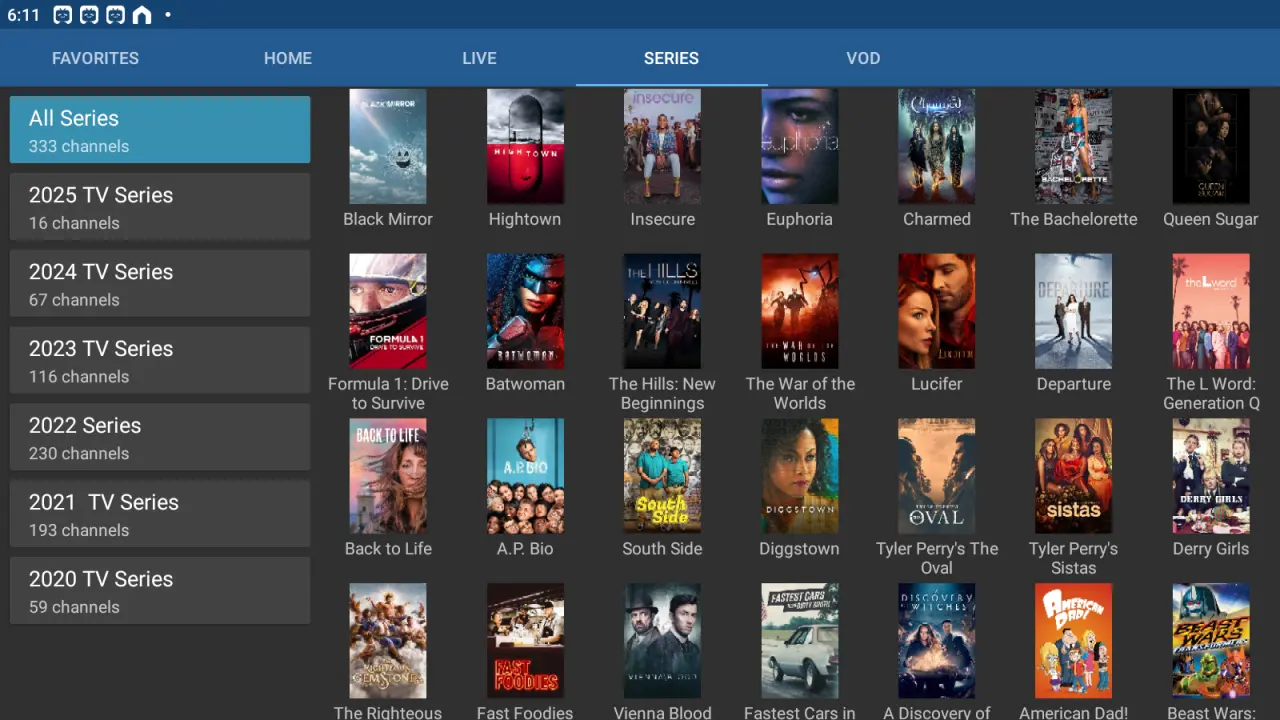Open The L Word: Generation Q poster
Viewport: 1280px width, 720px height.
[1211, 311]
